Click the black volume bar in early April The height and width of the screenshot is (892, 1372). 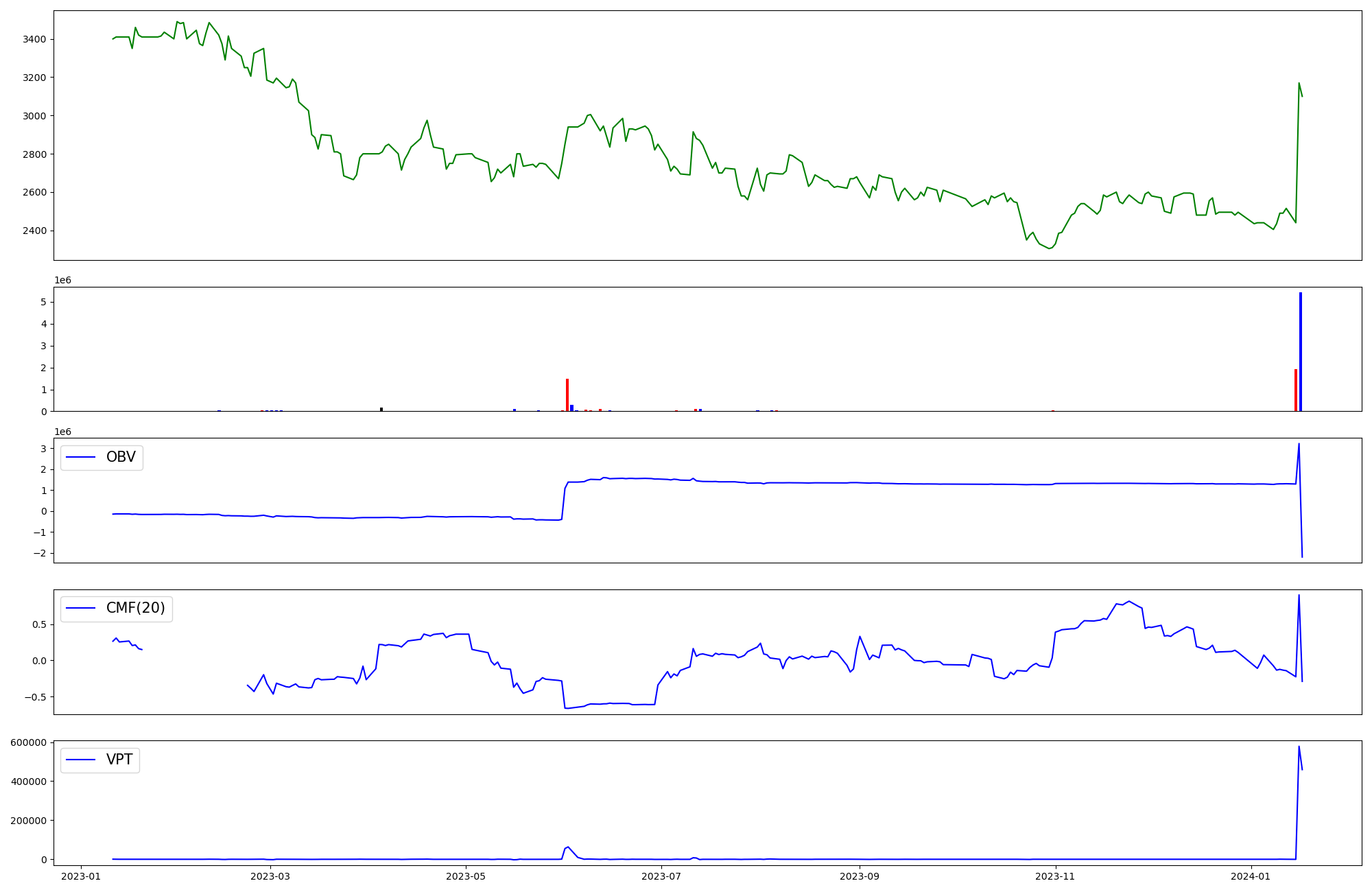[381, 409]
